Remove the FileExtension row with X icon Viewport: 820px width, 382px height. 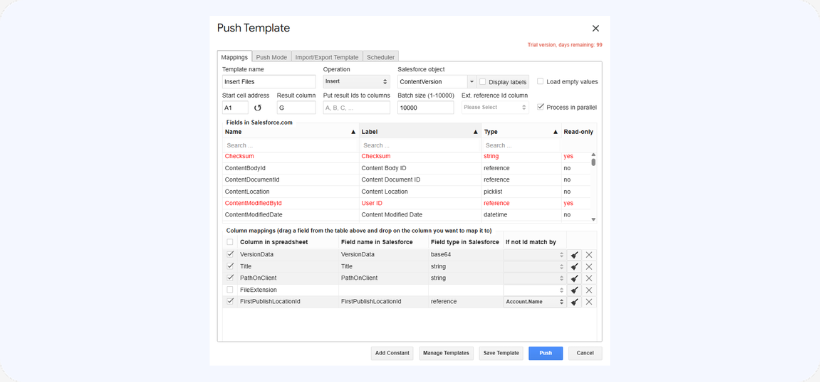click(589, 290)
